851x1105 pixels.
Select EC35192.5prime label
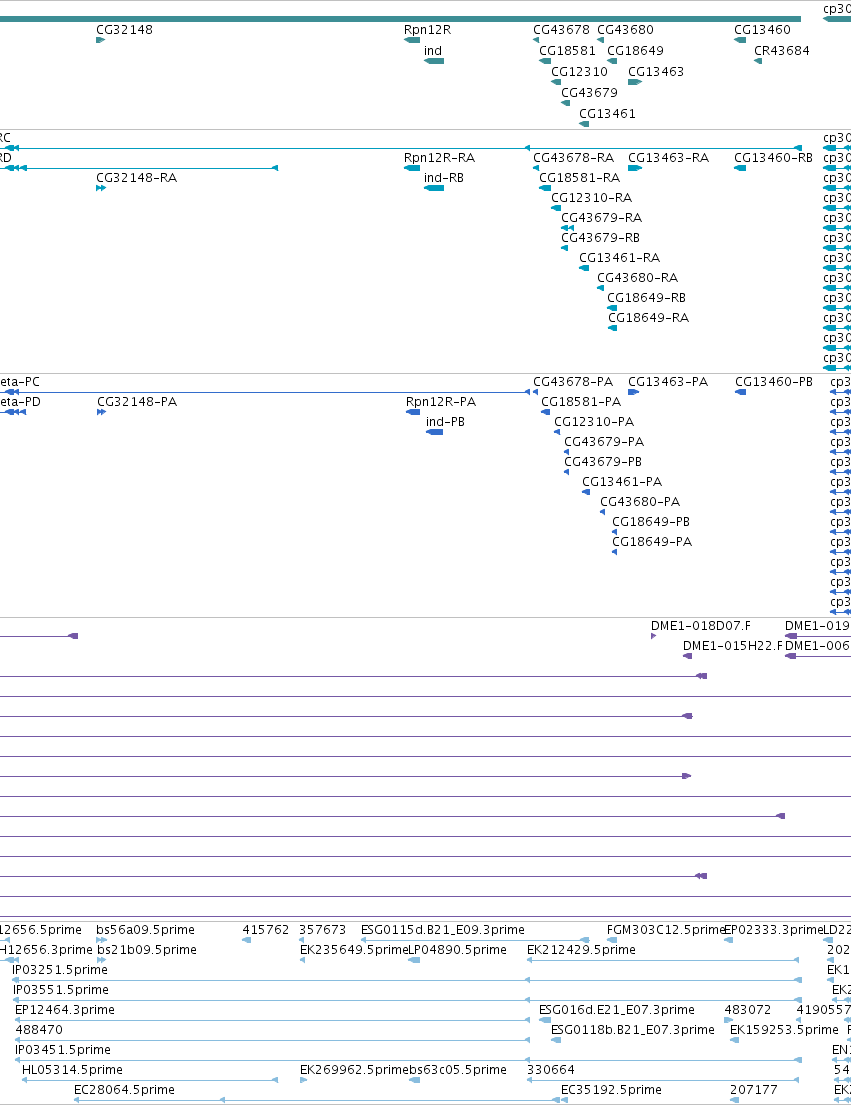point(611,1090)
